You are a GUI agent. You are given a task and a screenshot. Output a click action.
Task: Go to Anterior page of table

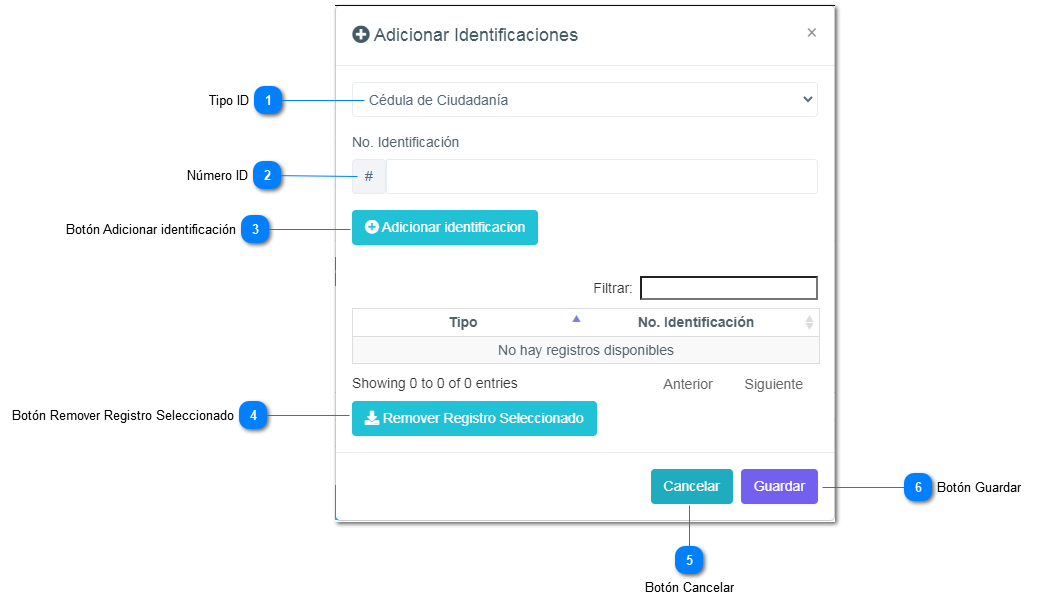pos(688,384)
